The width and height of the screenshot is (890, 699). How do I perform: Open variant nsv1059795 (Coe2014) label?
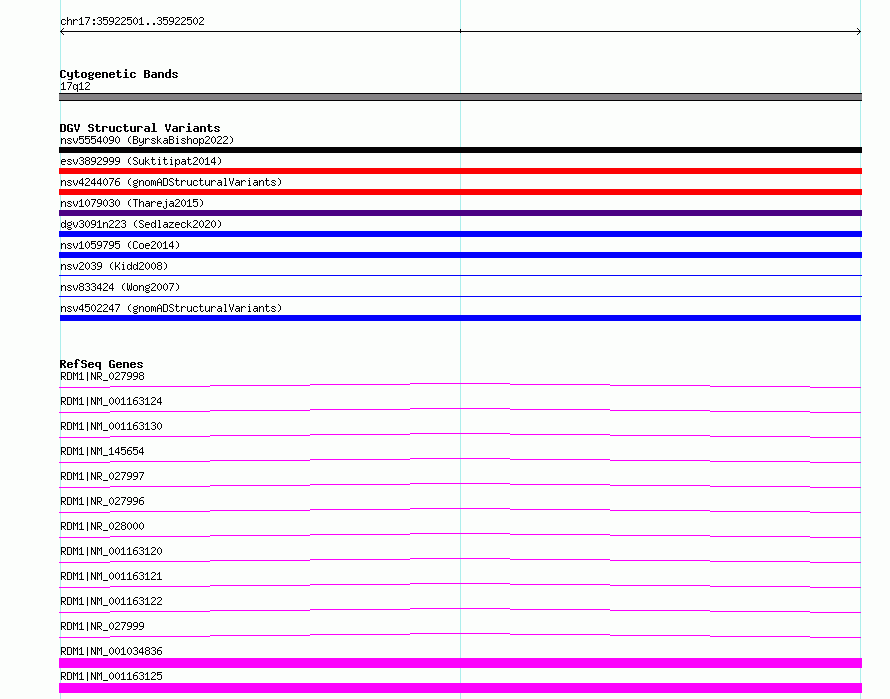tap(120, 245)
